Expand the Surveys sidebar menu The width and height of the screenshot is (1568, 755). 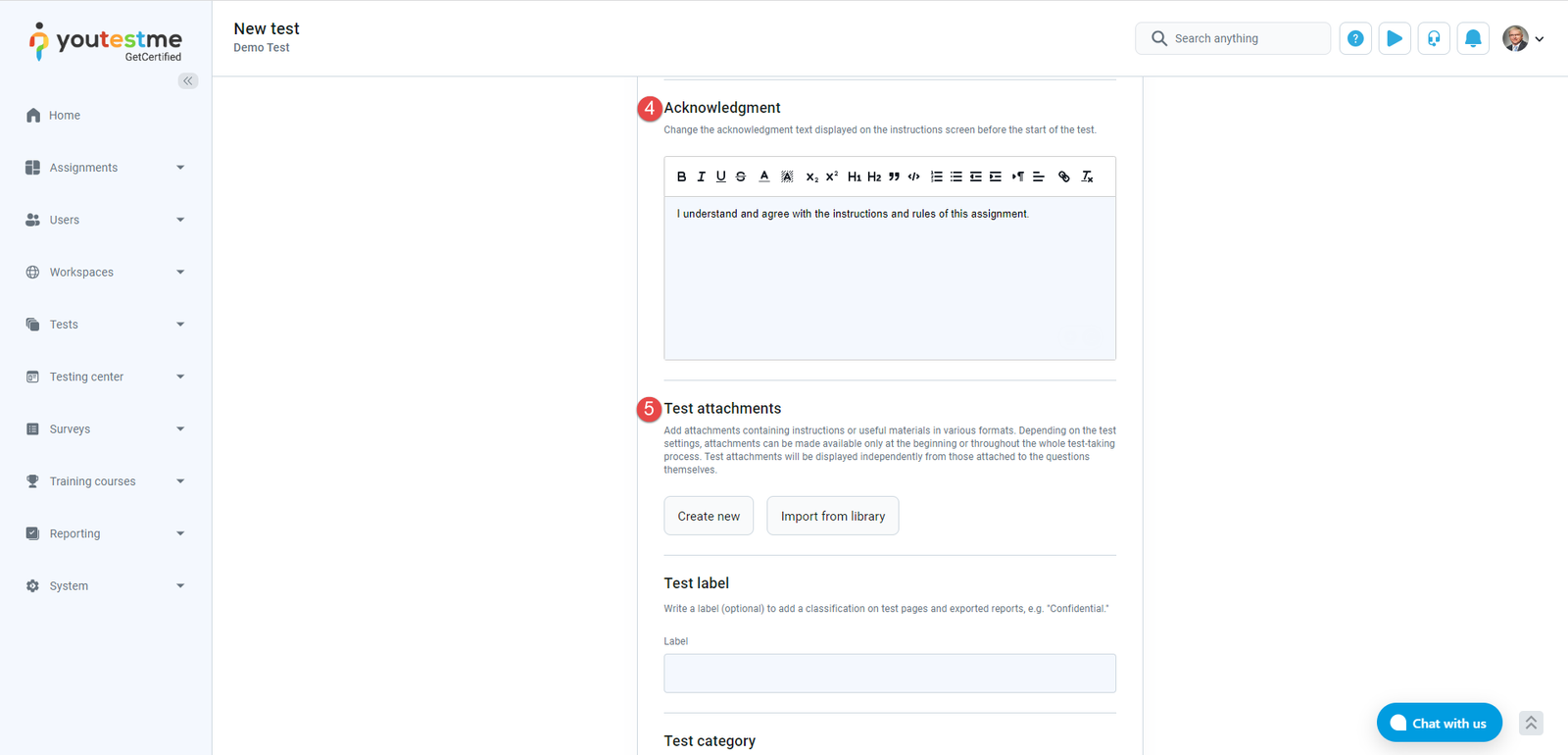pyautogui.click(x=106, y=429)
